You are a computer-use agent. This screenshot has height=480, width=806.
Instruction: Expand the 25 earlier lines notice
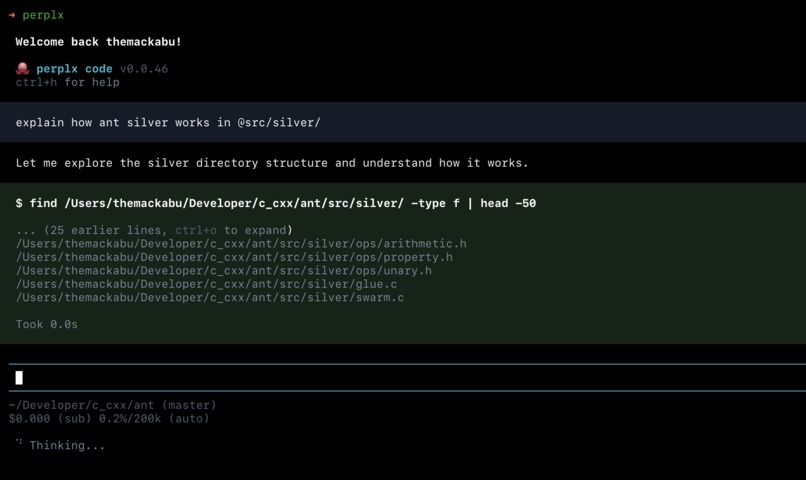click(154, 230)
